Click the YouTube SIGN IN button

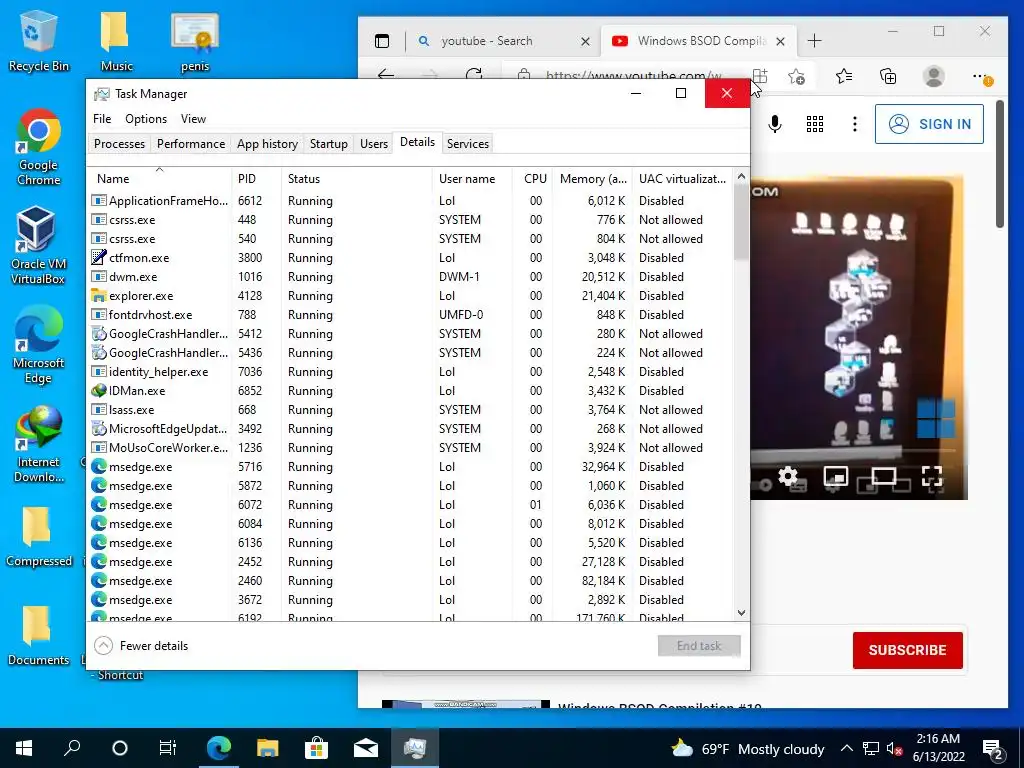pos(929,124)
